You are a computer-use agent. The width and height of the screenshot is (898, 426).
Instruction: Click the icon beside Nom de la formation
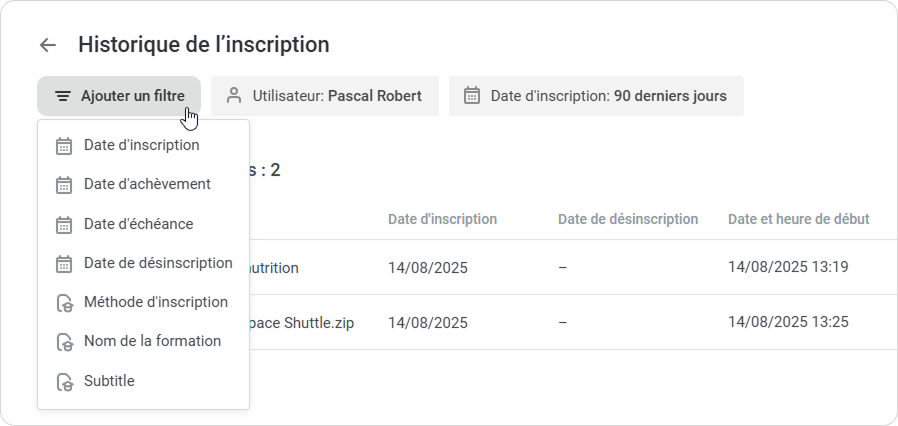pyautogui.click(x=64, y=342)
